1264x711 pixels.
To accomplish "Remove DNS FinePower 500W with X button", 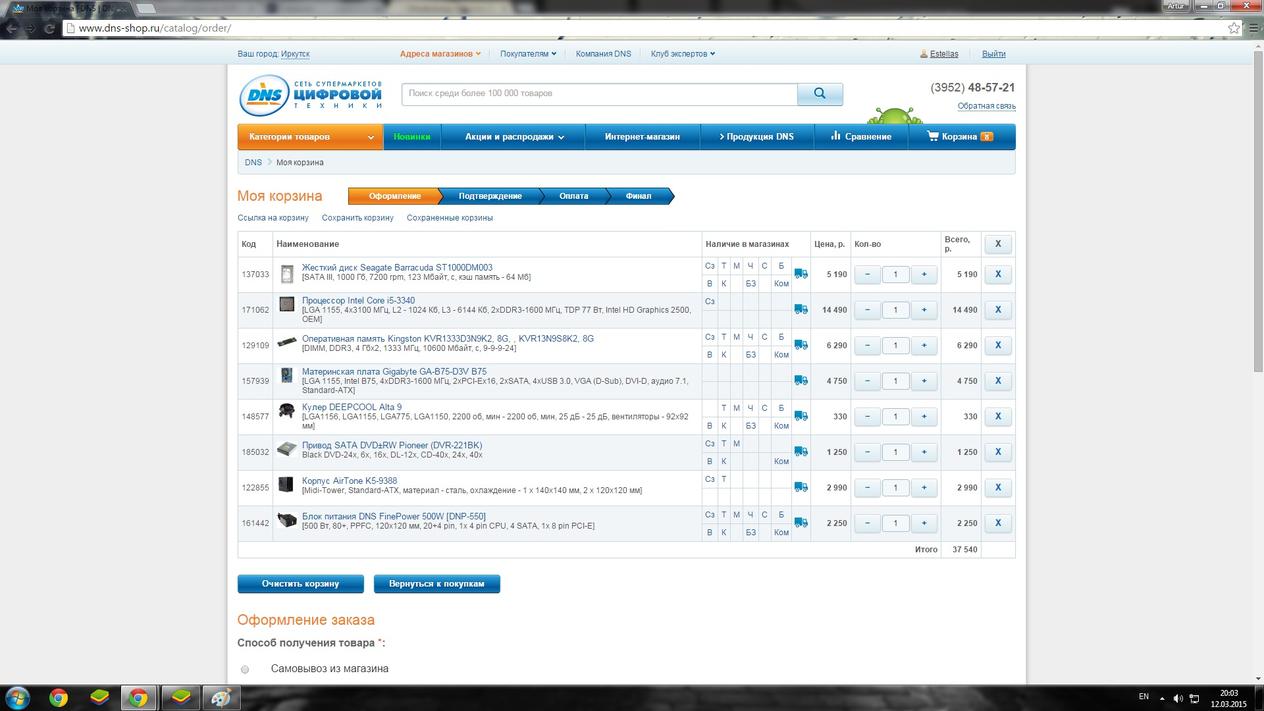I will point(998,523).
